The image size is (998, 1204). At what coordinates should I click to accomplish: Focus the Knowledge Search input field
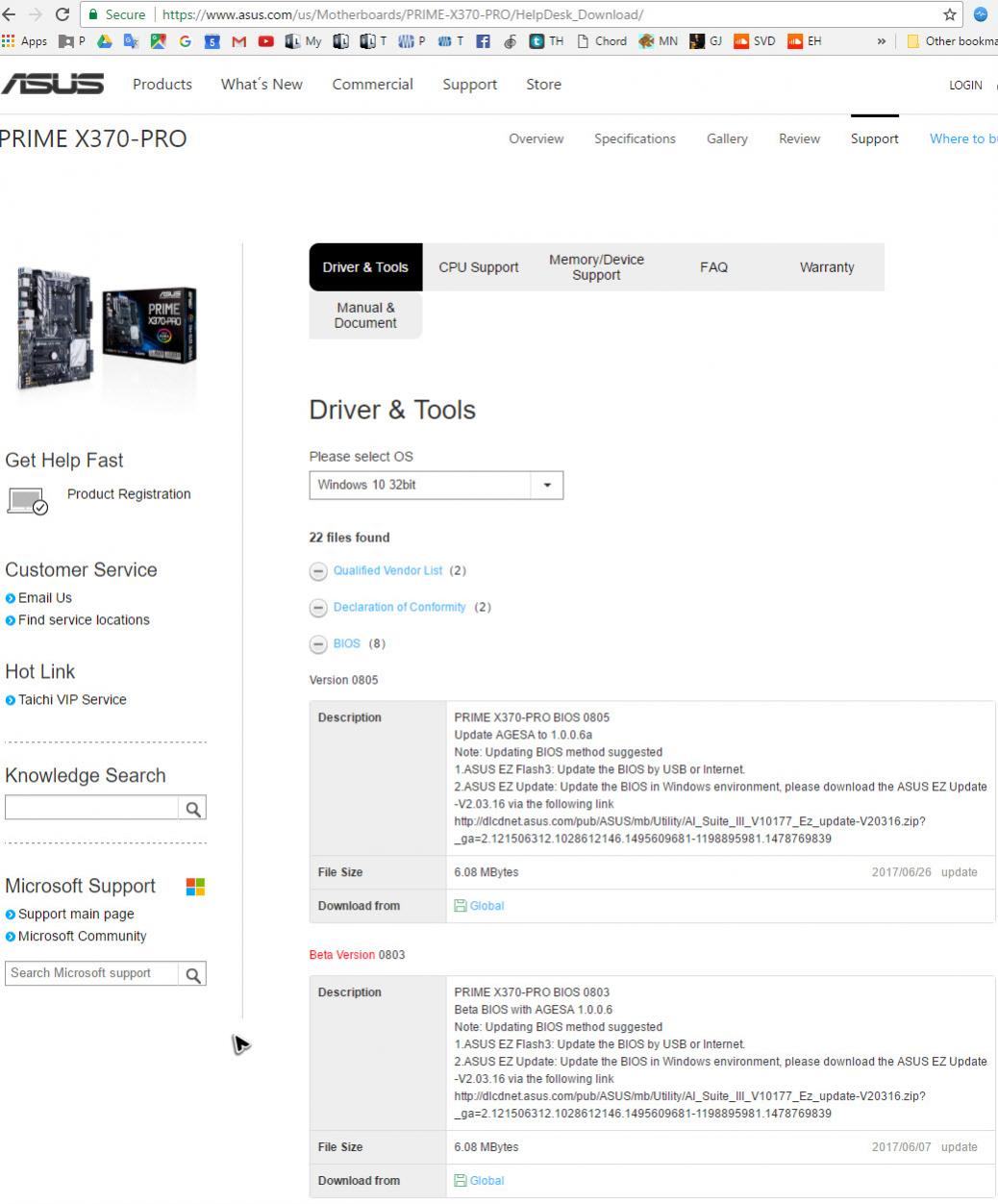(92, 809)
